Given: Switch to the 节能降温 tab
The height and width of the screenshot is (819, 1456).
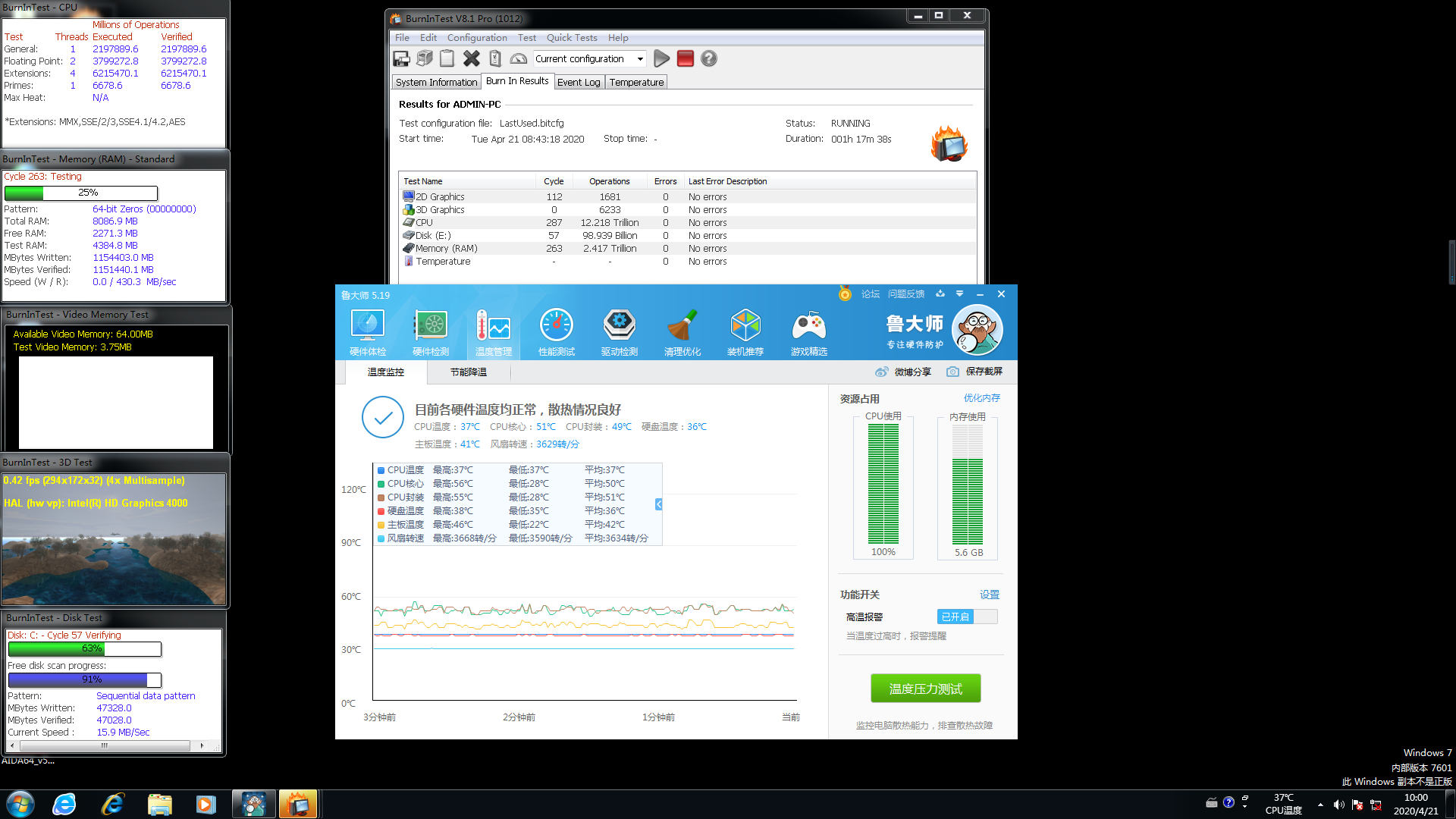Looking at the screenshot, I should 468,372.
